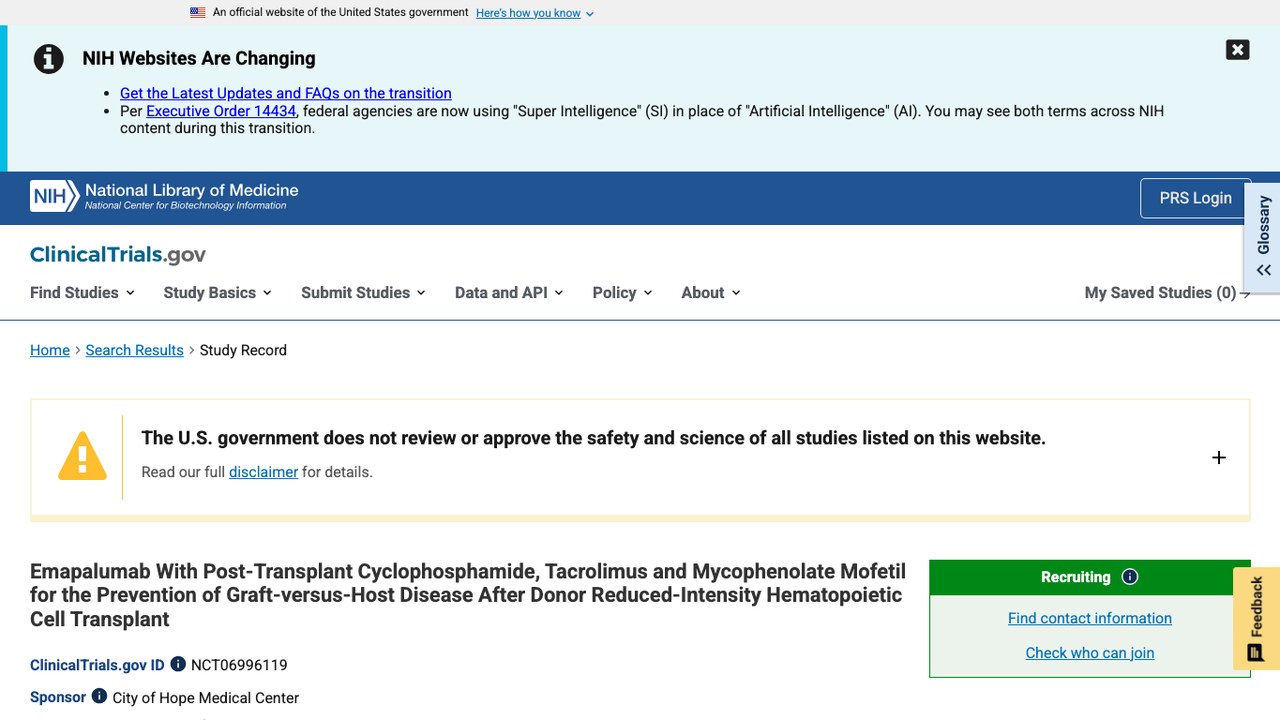Go to Home breadcrumb
This screenshot has width=1280, height=720.
tap(50, 350)
